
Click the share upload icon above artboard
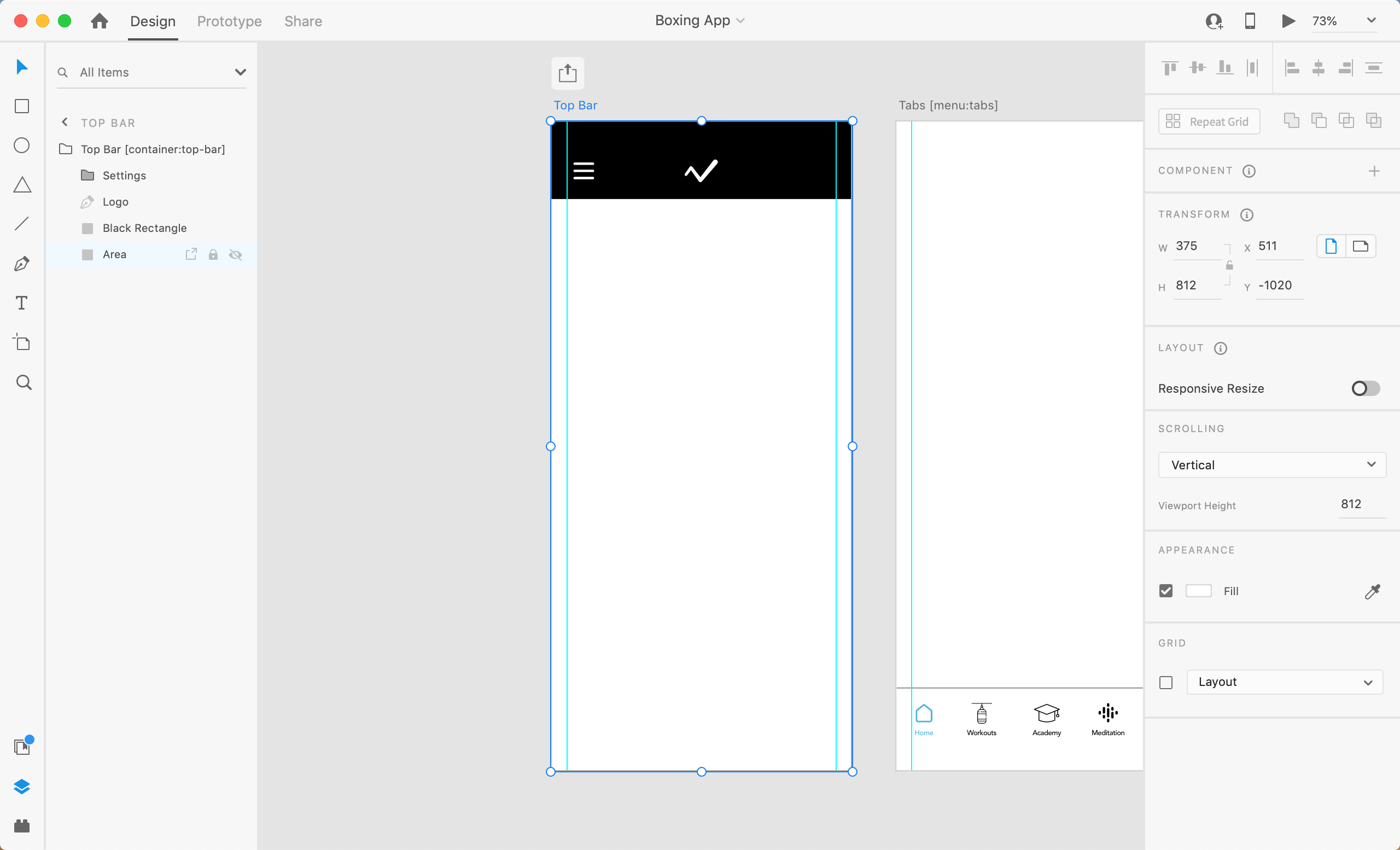pos(568,73)
